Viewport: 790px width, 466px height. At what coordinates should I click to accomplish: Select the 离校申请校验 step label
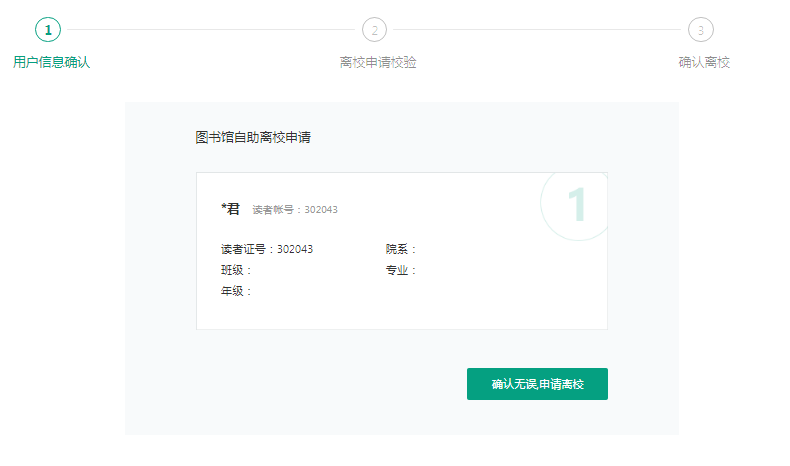[378, 62]
